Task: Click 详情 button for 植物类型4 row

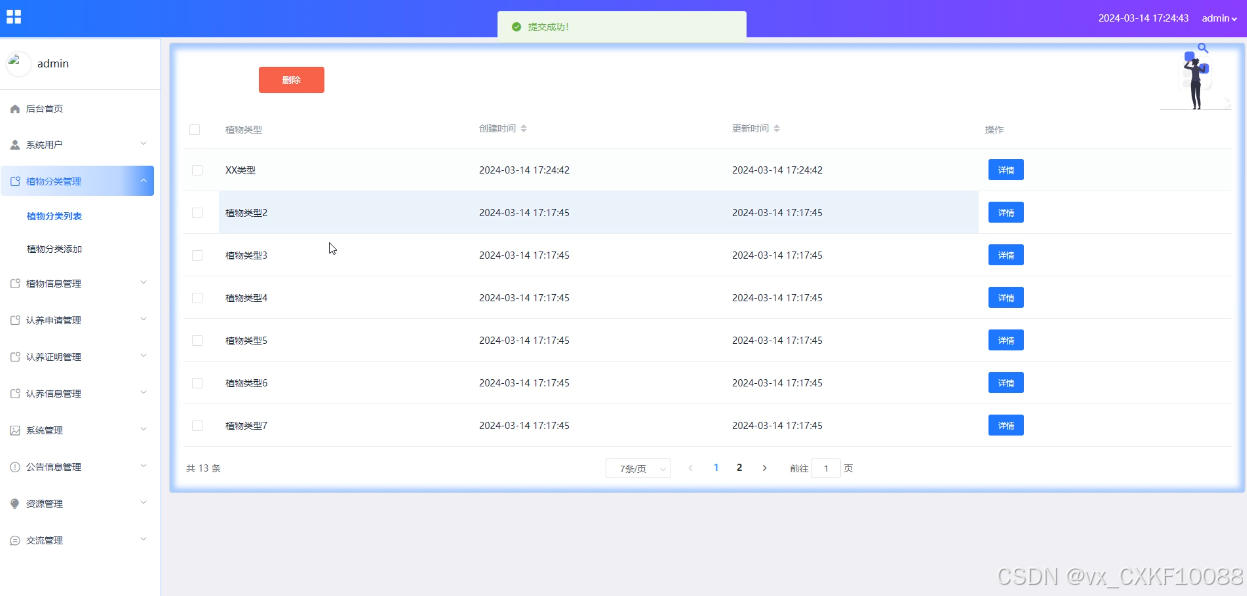Action: pos(1006,298)
